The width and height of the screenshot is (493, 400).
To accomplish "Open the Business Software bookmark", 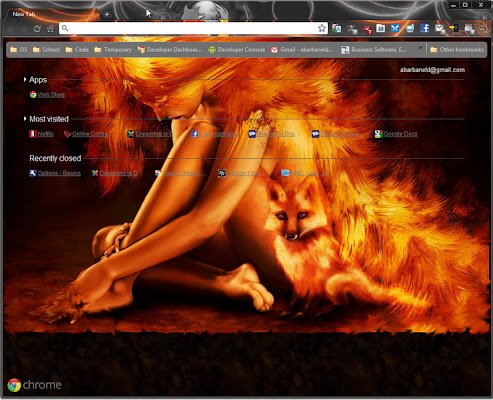I will pyautogui.click(x=374, y=50).
